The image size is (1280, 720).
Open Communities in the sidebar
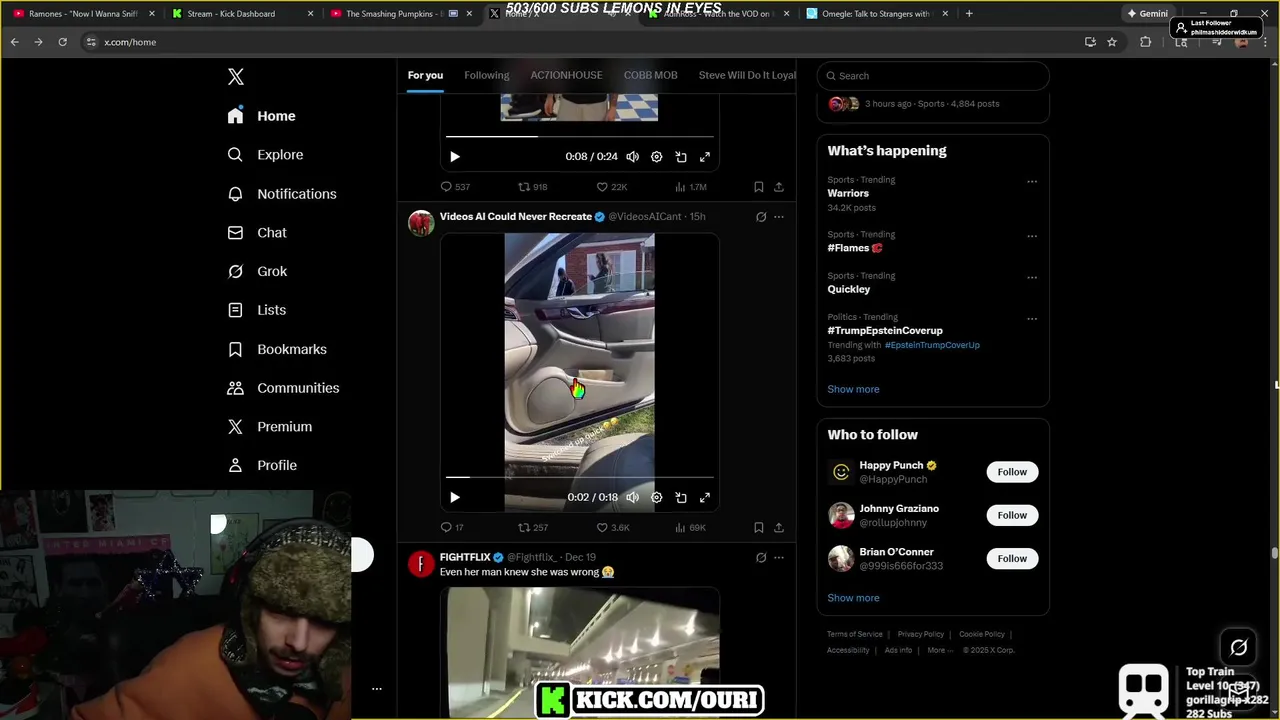coord(283,388)
